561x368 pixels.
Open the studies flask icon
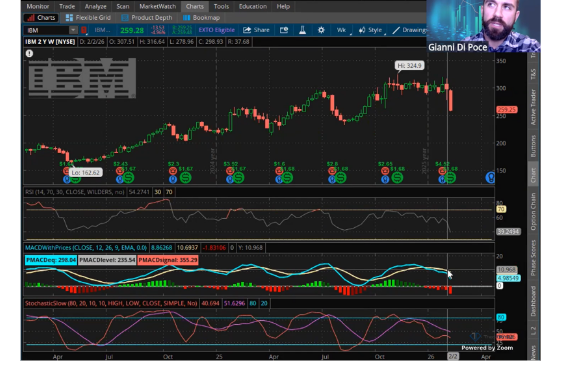click(302, 30)
